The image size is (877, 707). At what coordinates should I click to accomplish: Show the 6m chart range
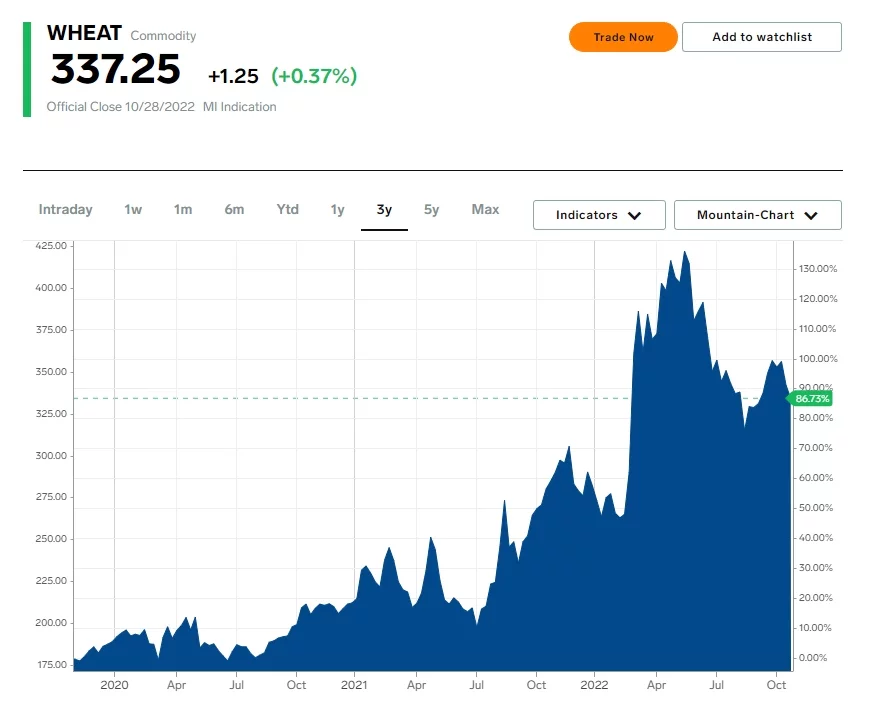point(234,210)
